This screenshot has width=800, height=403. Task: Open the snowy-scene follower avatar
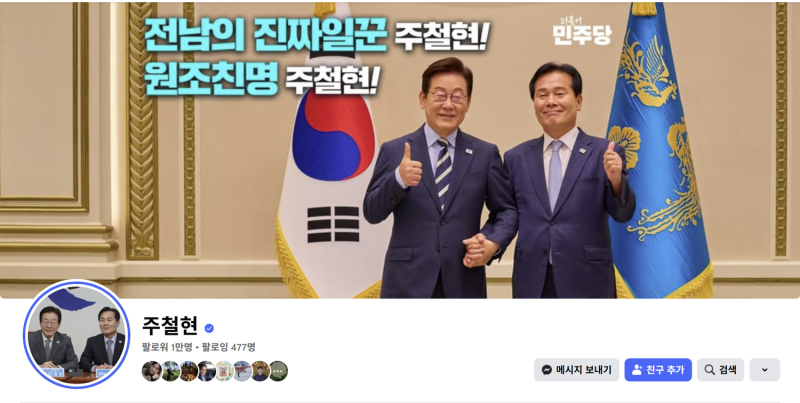click(242, 371)
